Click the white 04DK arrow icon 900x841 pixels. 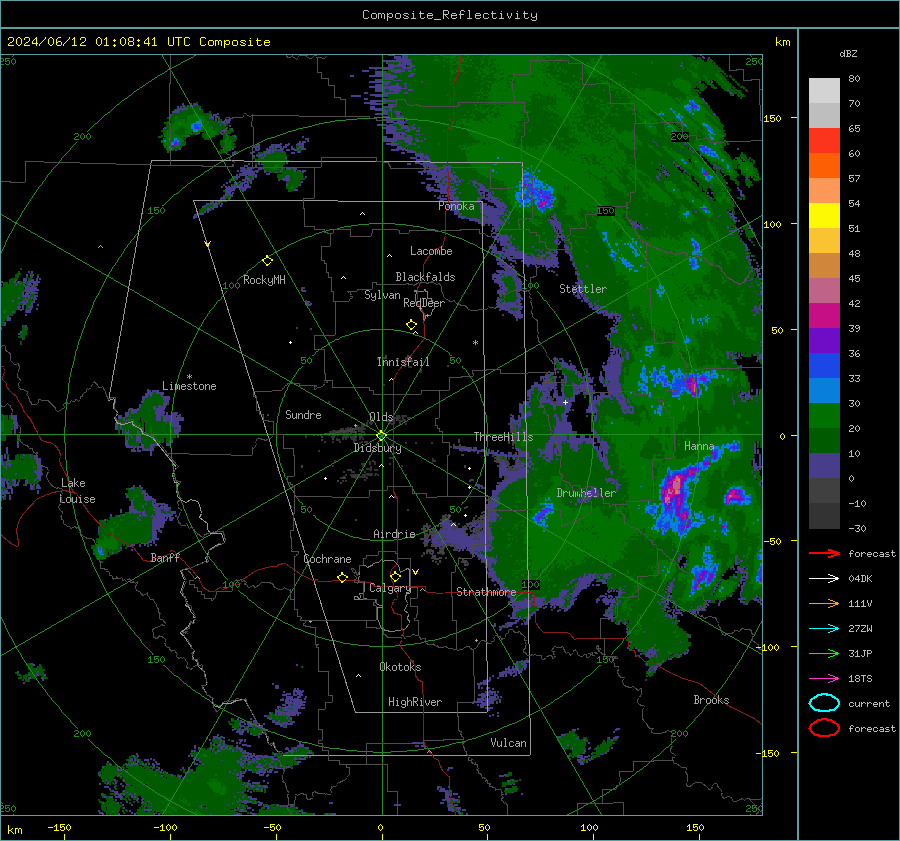click(824, 578)
